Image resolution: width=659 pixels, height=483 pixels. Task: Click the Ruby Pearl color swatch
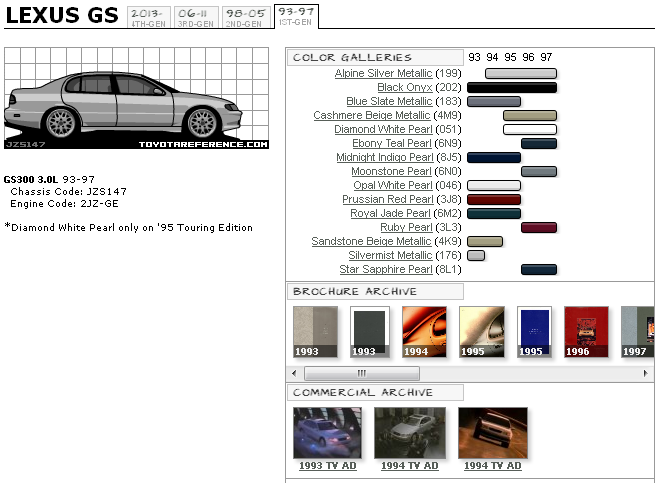click(539, 227)
